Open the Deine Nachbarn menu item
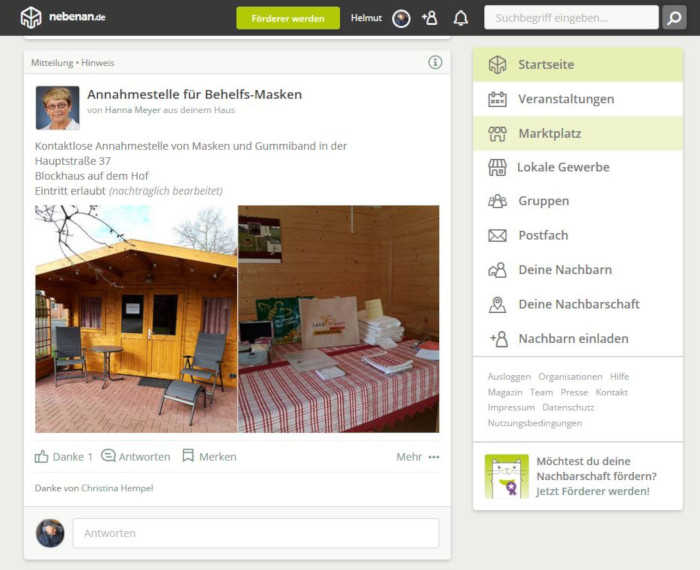700x570 pixels. click(x=578, y=270)
